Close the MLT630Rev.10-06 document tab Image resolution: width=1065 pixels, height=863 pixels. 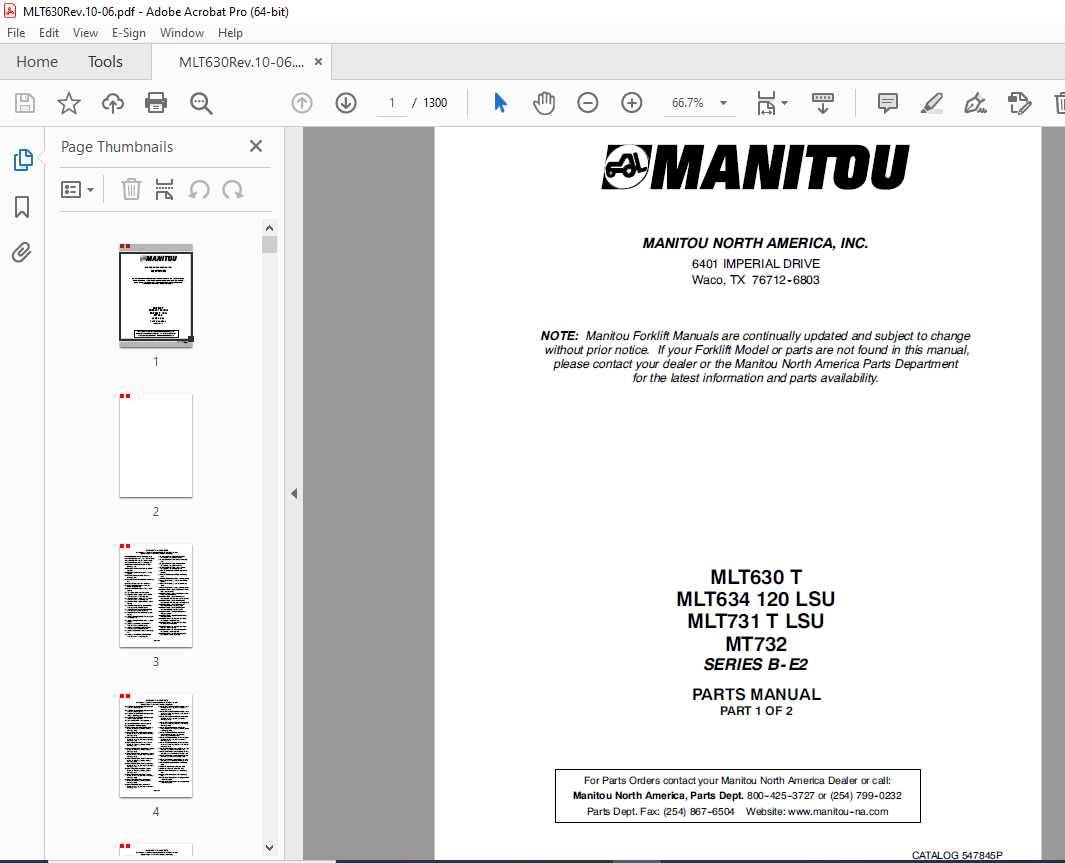[x=318, y=62]
